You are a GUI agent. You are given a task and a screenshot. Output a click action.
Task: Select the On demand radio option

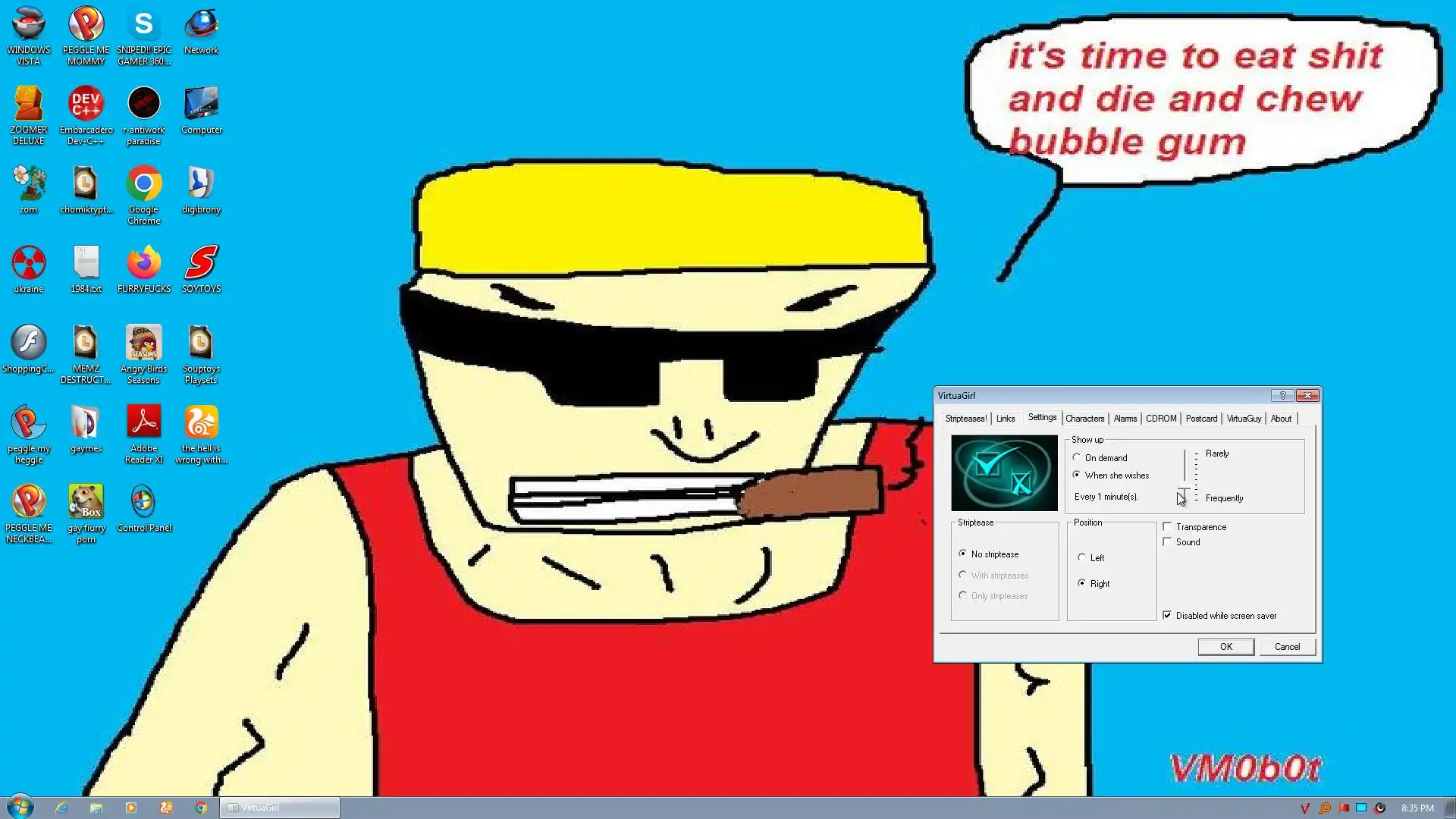pyautogui.click(x=1077, y=457)
